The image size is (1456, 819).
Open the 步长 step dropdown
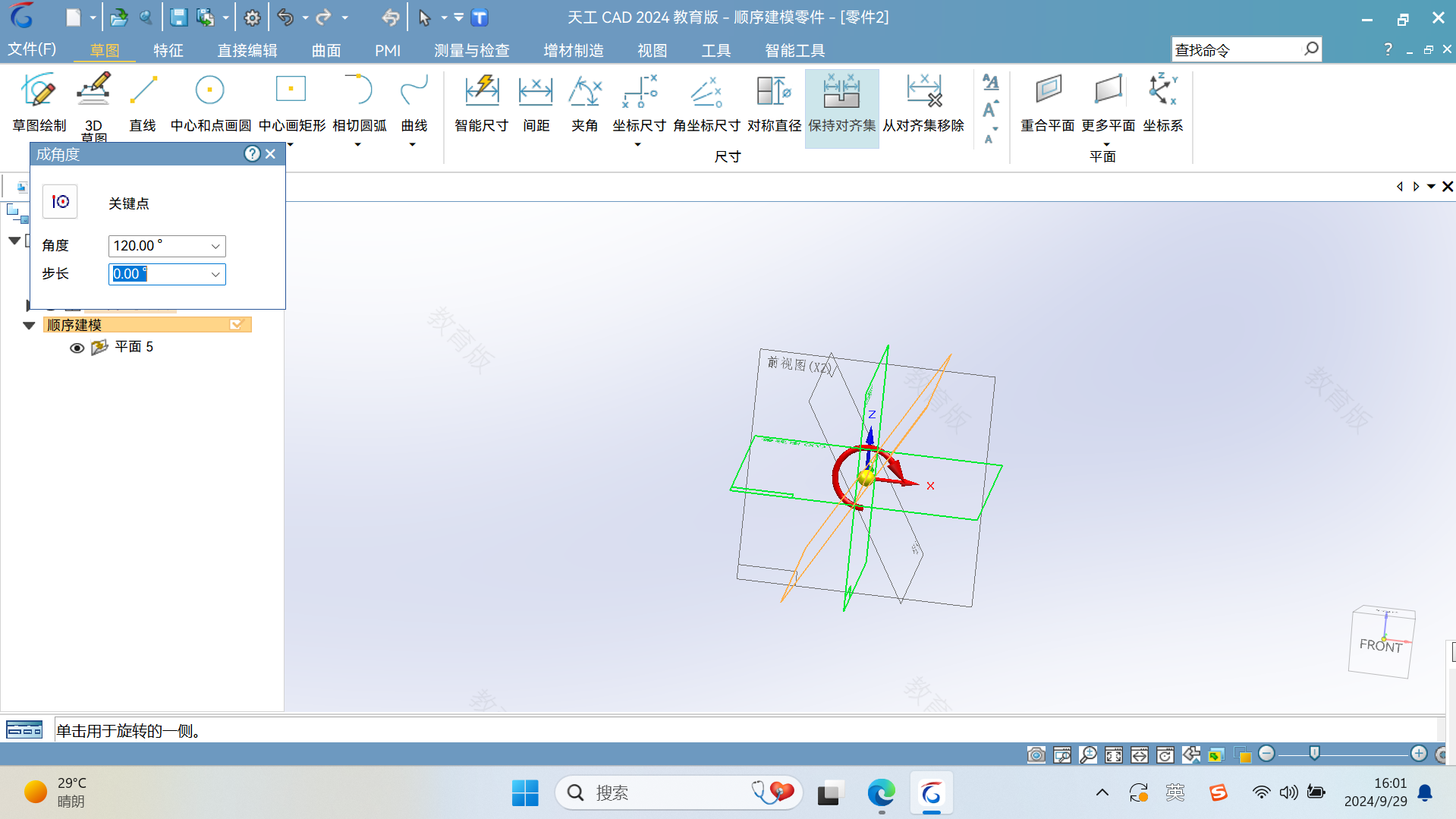215,274
